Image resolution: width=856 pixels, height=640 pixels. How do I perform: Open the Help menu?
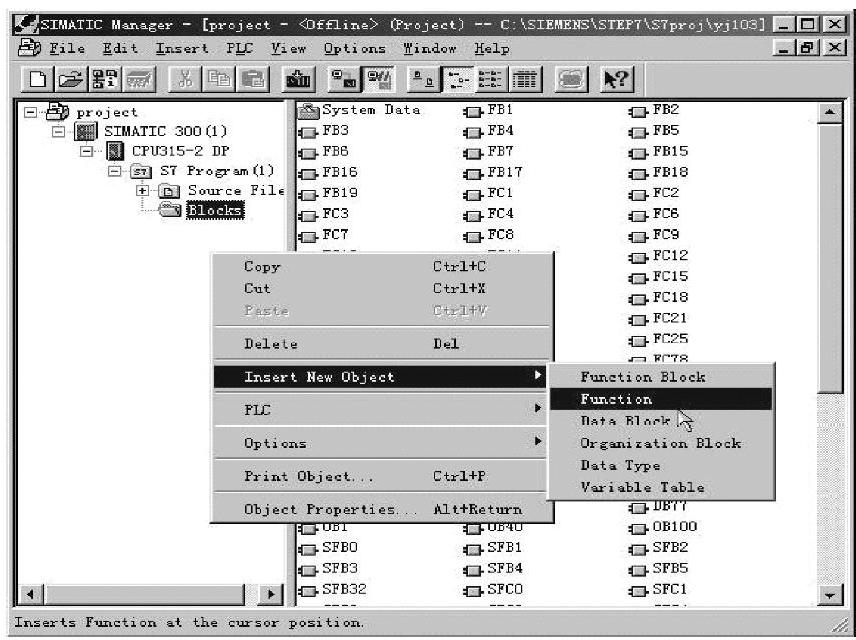[491, 49]
